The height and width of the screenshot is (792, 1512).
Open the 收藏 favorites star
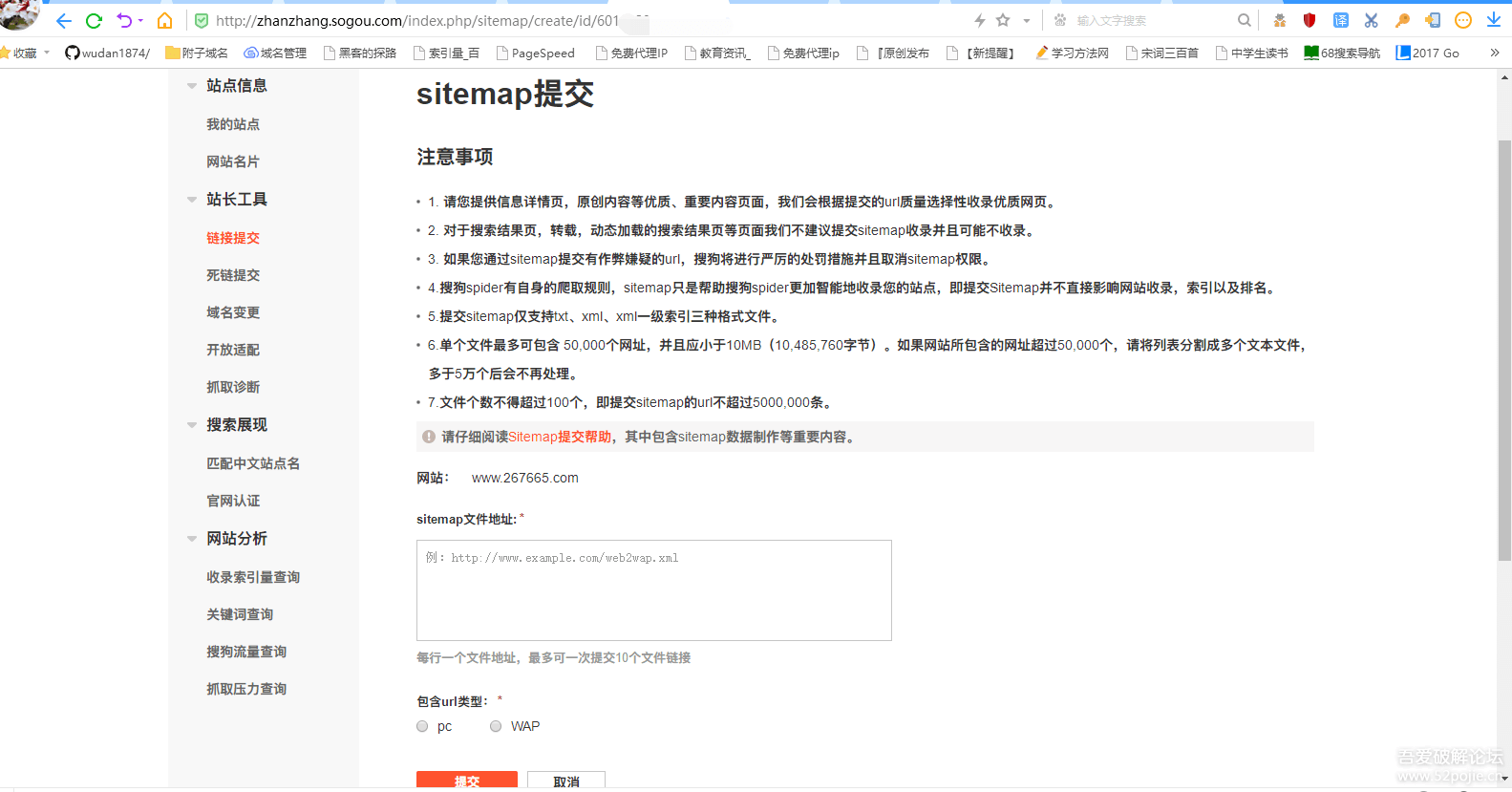tap(19, 53)
